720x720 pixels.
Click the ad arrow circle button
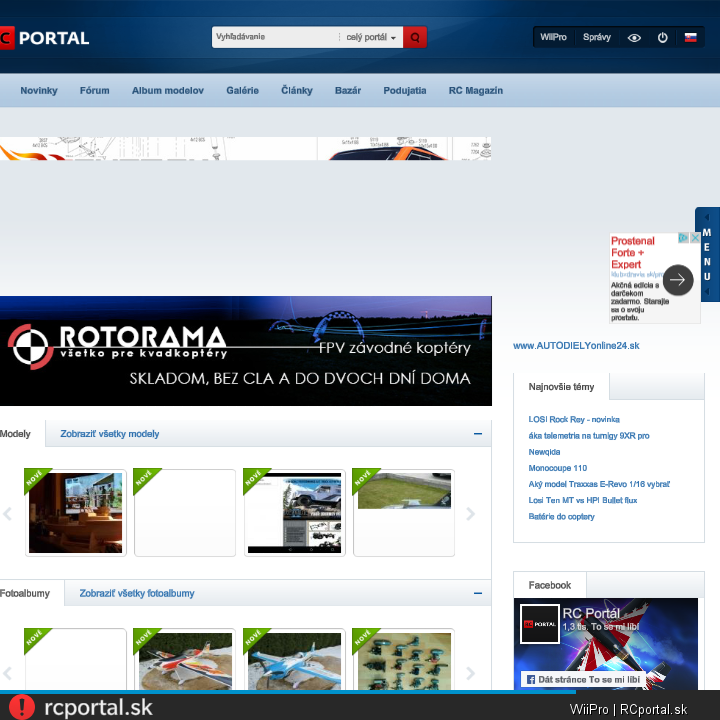click(x=678, y=280)
